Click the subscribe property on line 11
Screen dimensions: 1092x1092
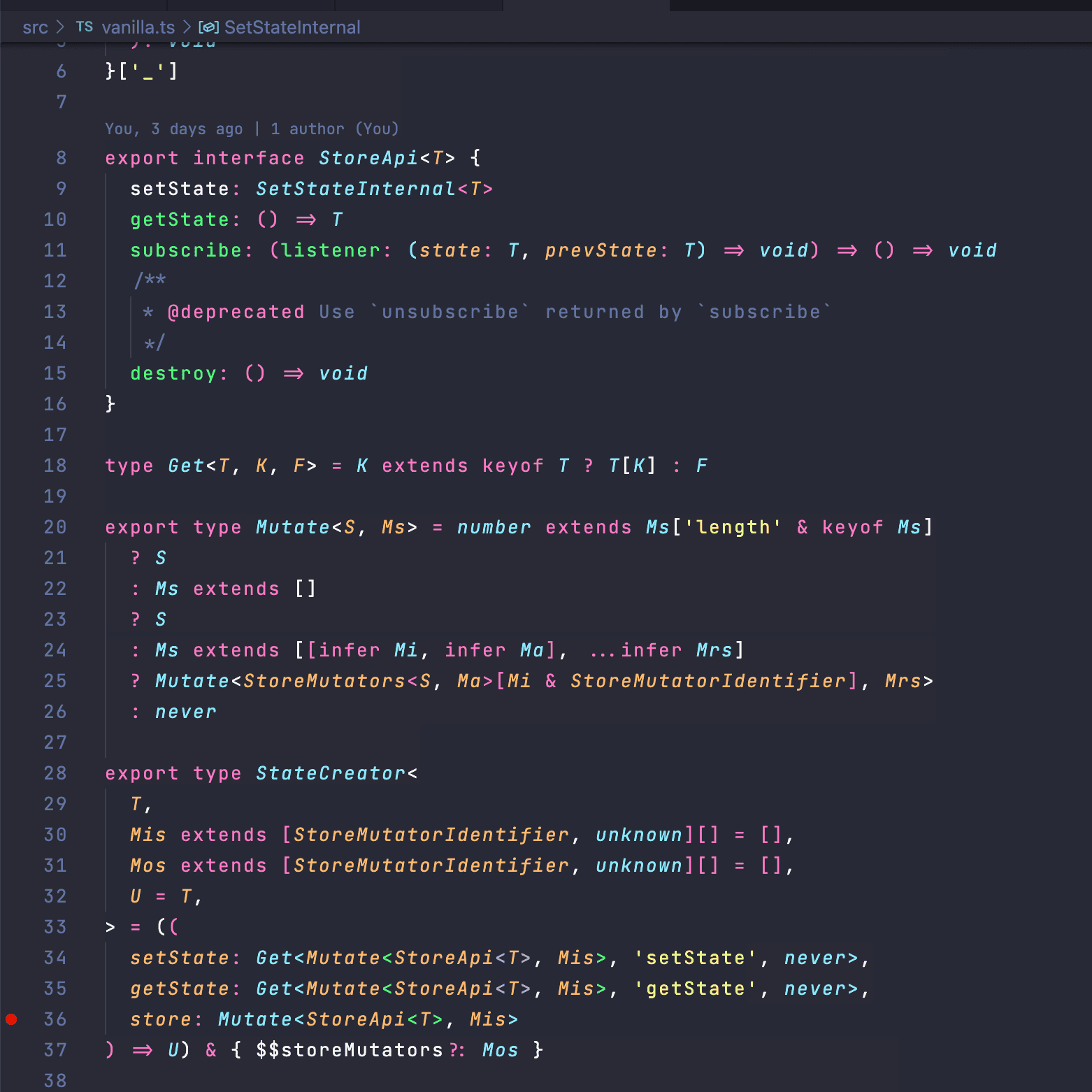coord(185,250)
